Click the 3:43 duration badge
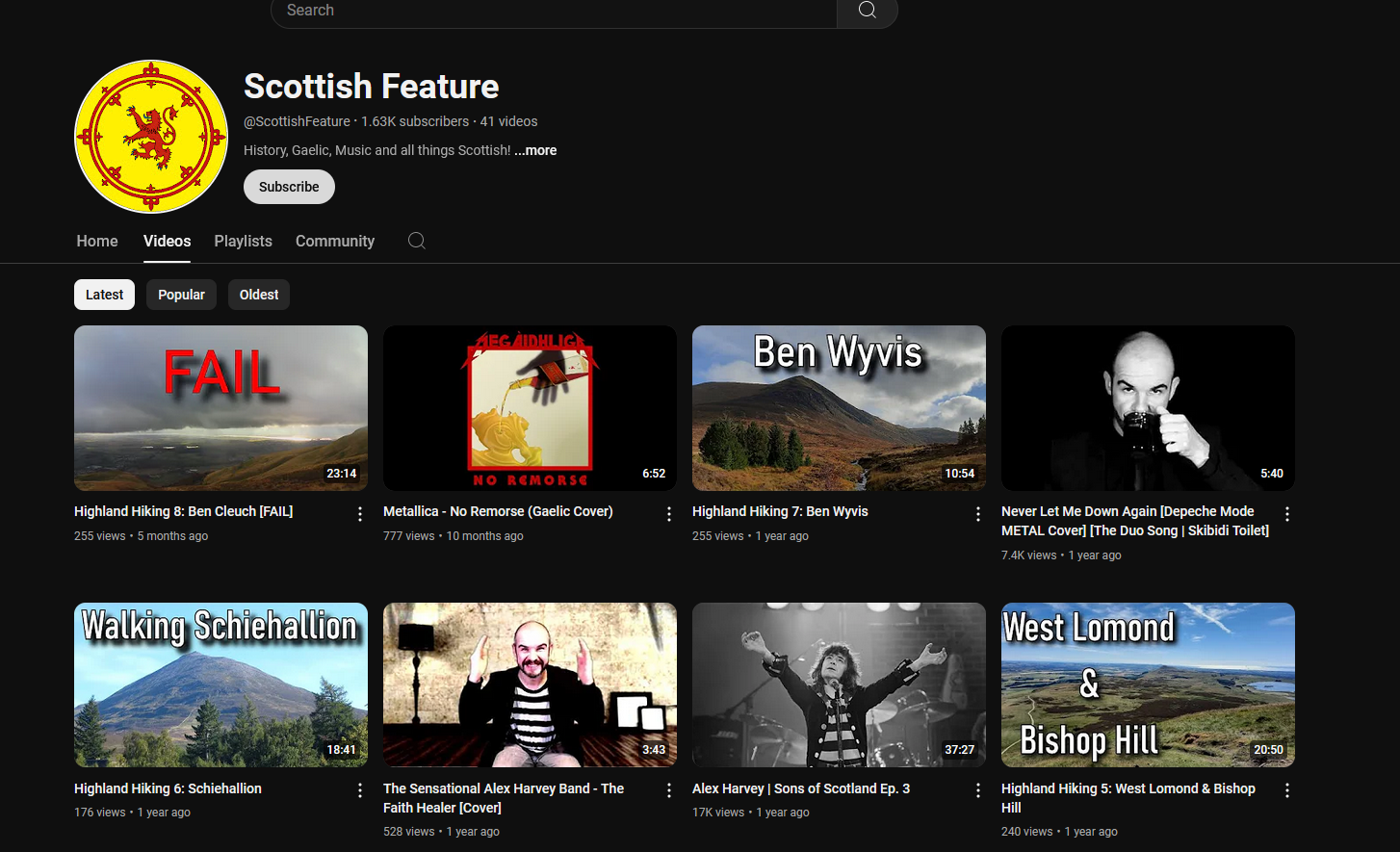Viewport: 1400px width, 852px height. click(654, 750)
